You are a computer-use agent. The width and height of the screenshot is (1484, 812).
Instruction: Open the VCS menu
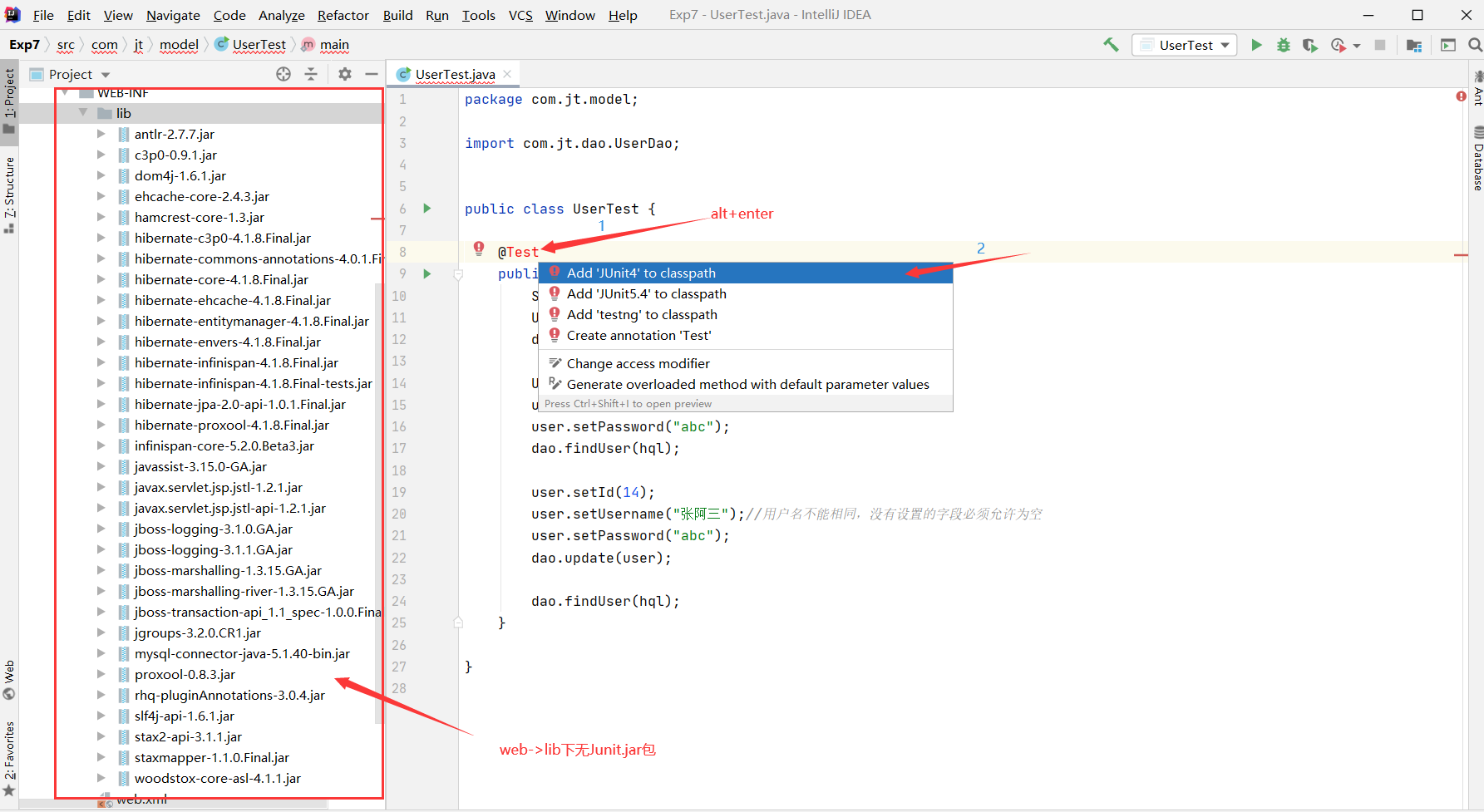point(520,15)
